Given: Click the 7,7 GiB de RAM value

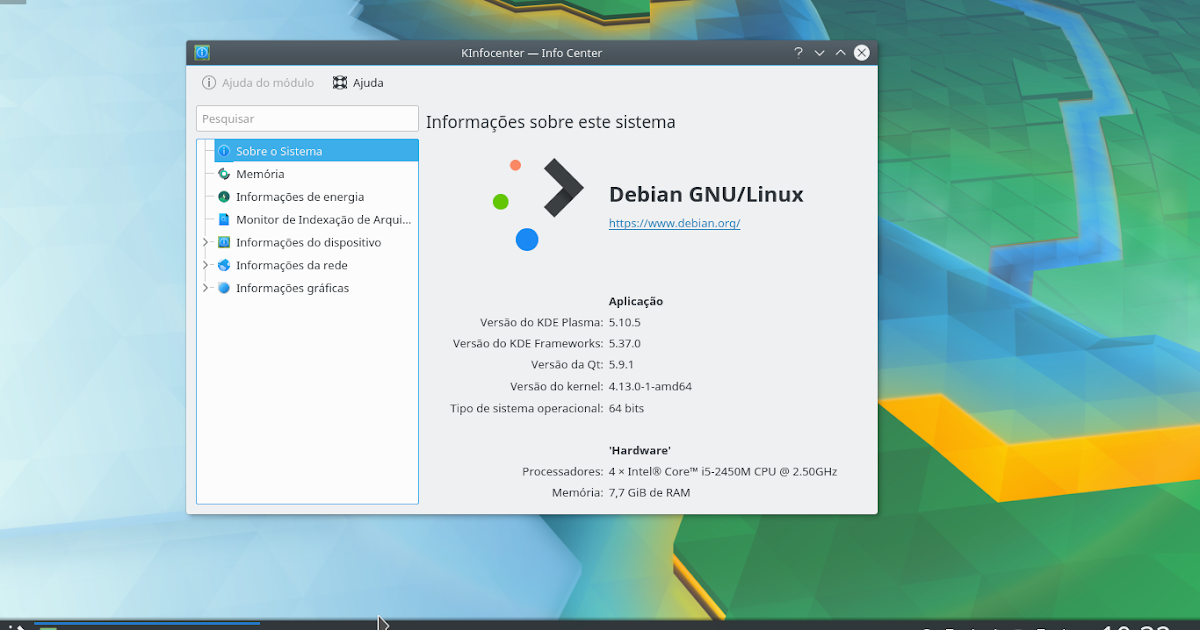Looking at the screenshot, I should pyautogui.click(x=649, y=493).
